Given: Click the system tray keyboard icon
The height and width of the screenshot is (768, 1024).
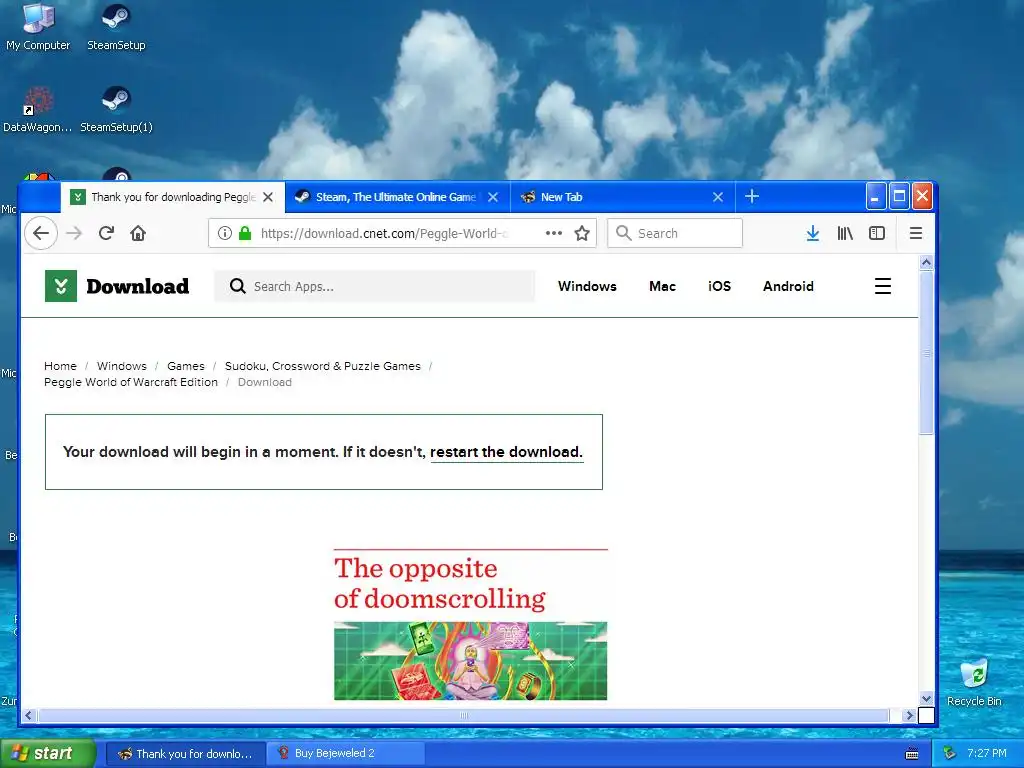Looking at the screenshot, I should (912, 754).
